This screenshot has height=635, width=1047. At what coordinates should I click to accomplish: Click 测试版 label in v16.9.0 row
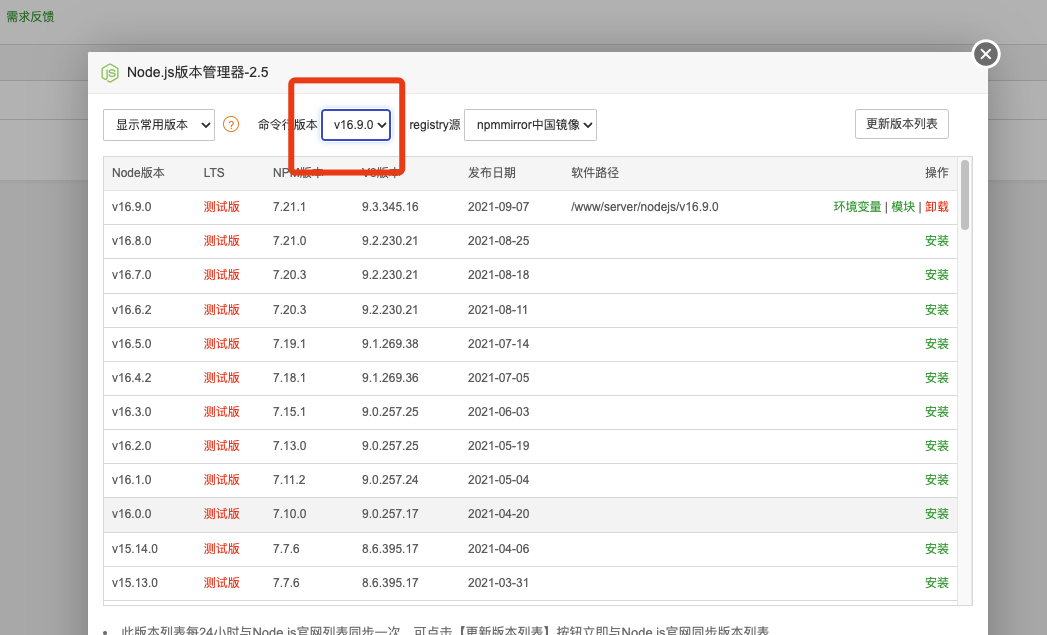222,207
